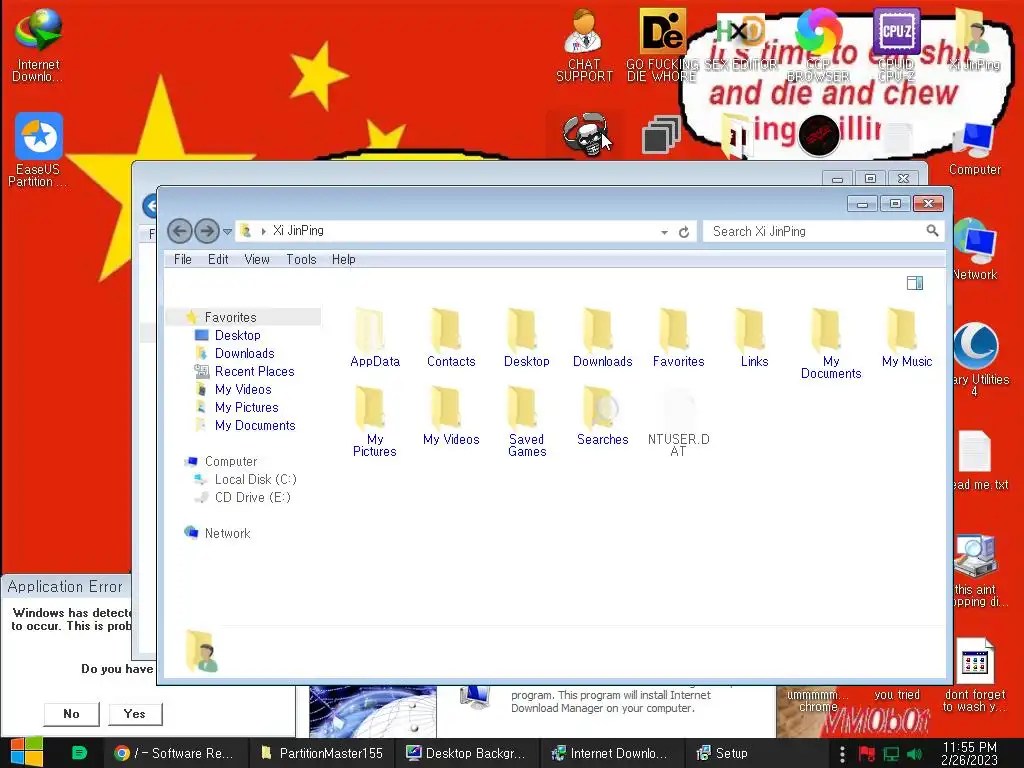The height and width of the screenshot is (768, 1024).
Task: Refresh the Xi JinPing folder view
Action: pyautogui.click(x=684, y=232)
